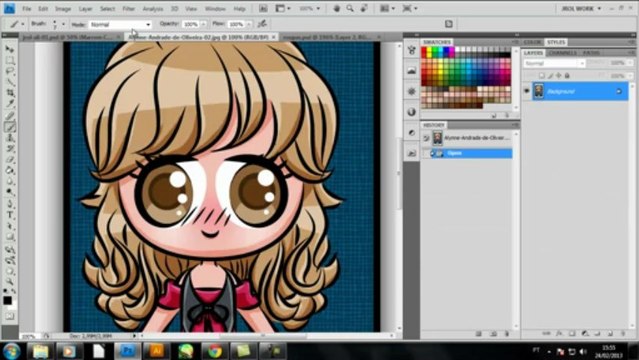Open the Window menu
Screen dimensions: 639x360
point(215,9)
